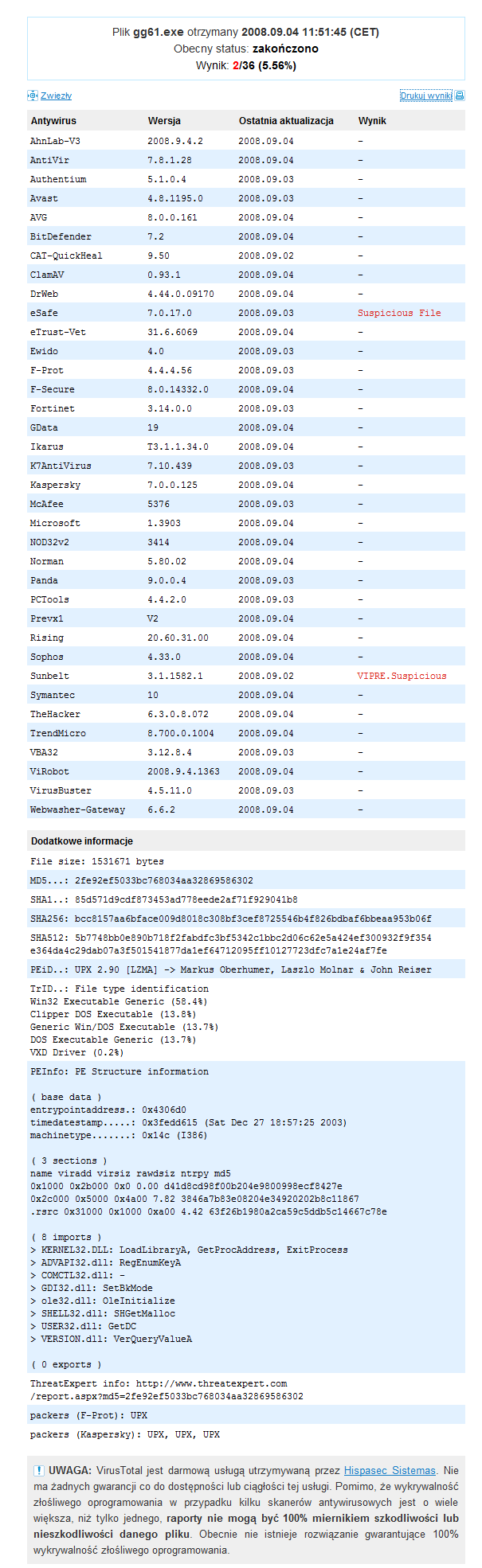This screenshot has width=482, height=1568.
Task: Click the Wersja column header
Action: click(x=160, y=120)
